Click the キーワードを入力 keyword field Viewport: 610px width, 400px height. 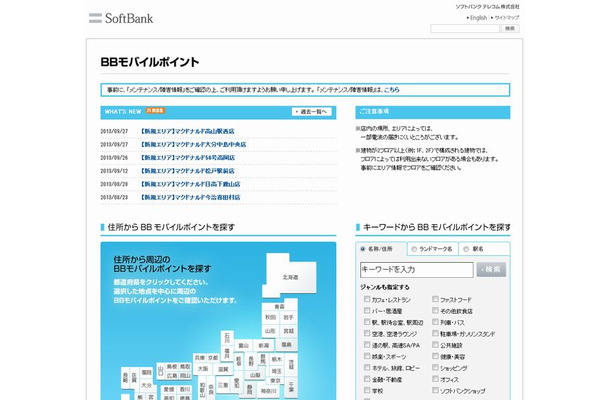click(417, 270)
